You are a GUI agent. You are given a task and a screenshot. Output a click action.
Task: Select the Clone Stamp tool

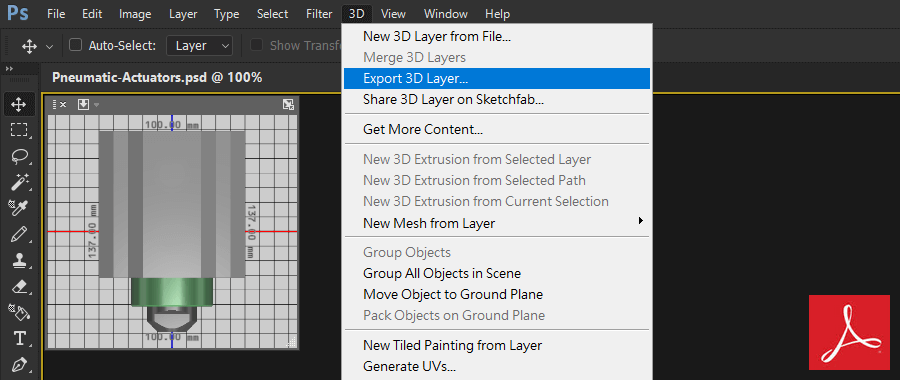[x=19, y=260]
